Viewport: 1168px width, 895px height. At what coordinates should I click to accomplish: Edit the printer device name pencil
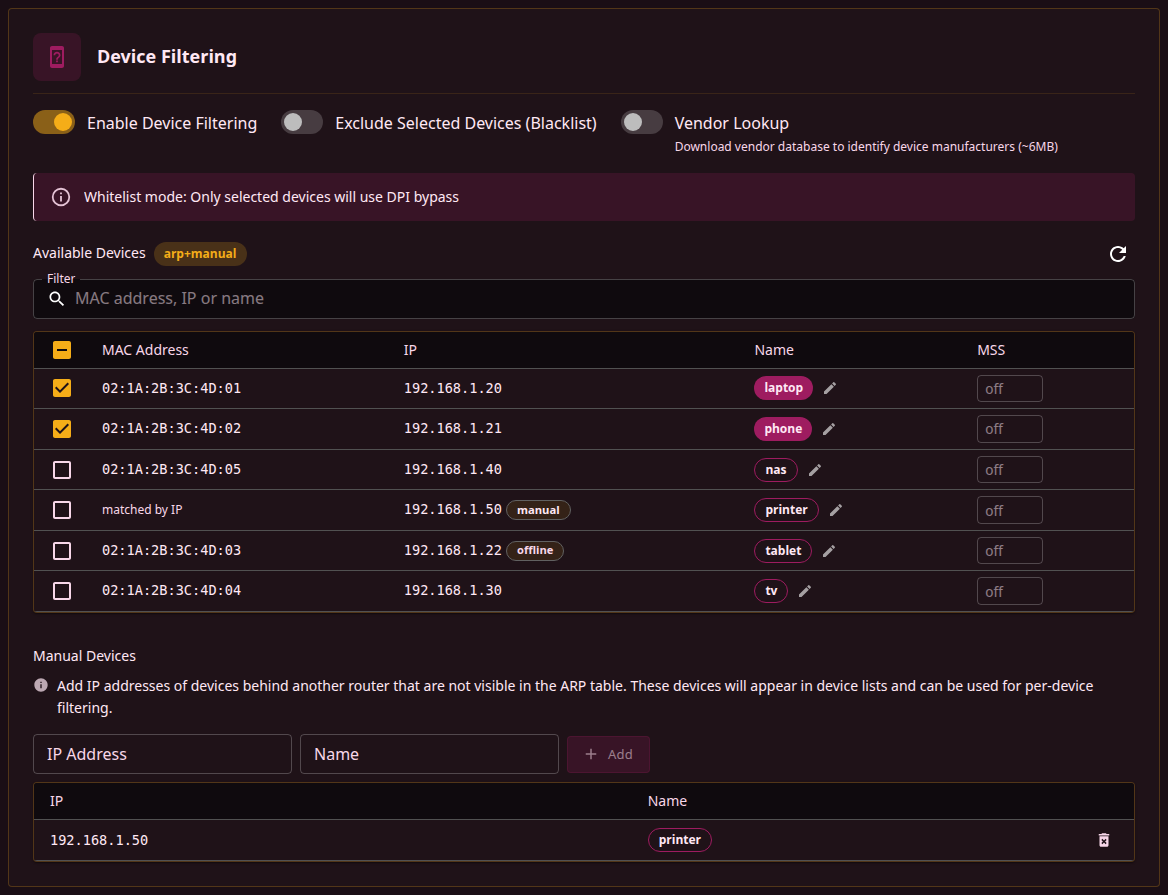click(836, 510)
